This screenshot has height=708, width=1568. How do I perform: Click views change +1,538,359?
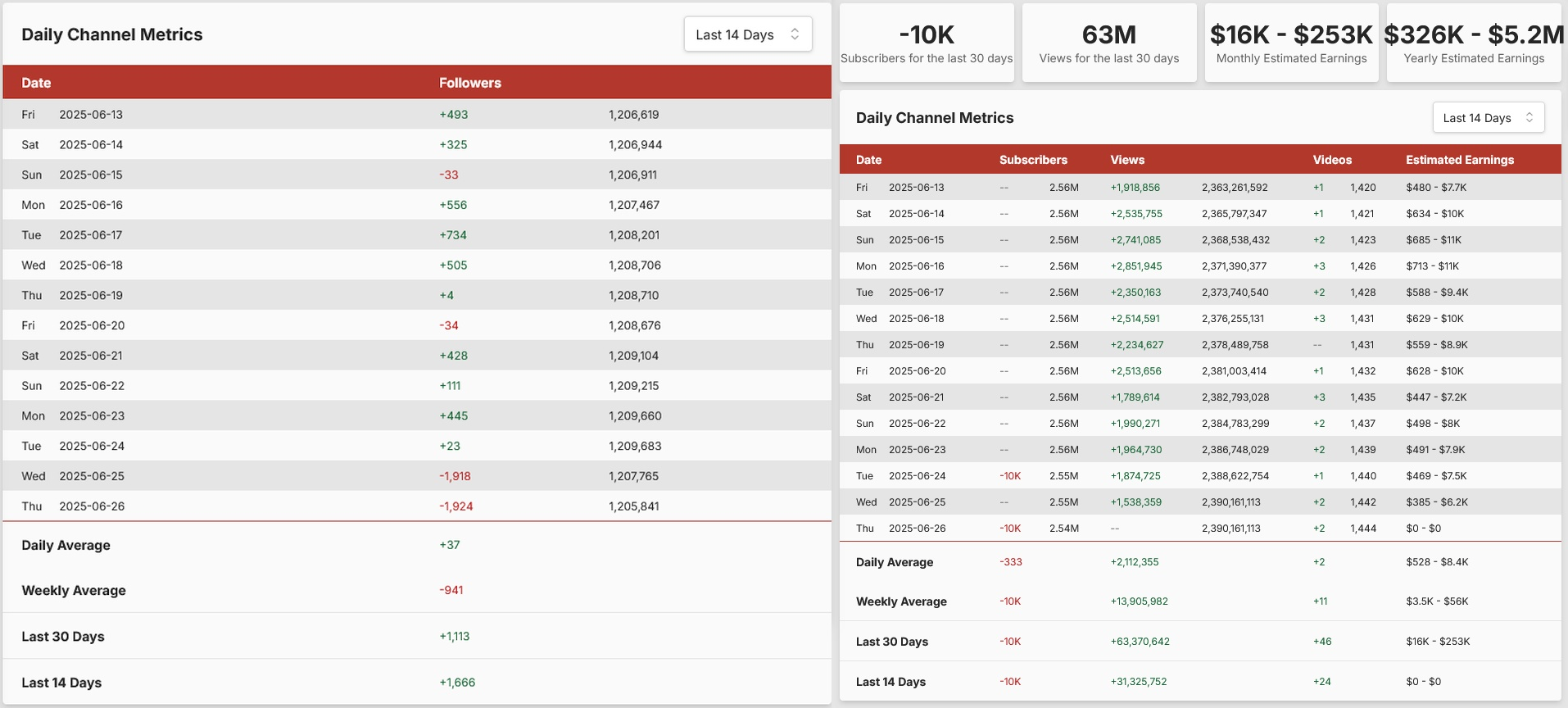[1135, 502]
